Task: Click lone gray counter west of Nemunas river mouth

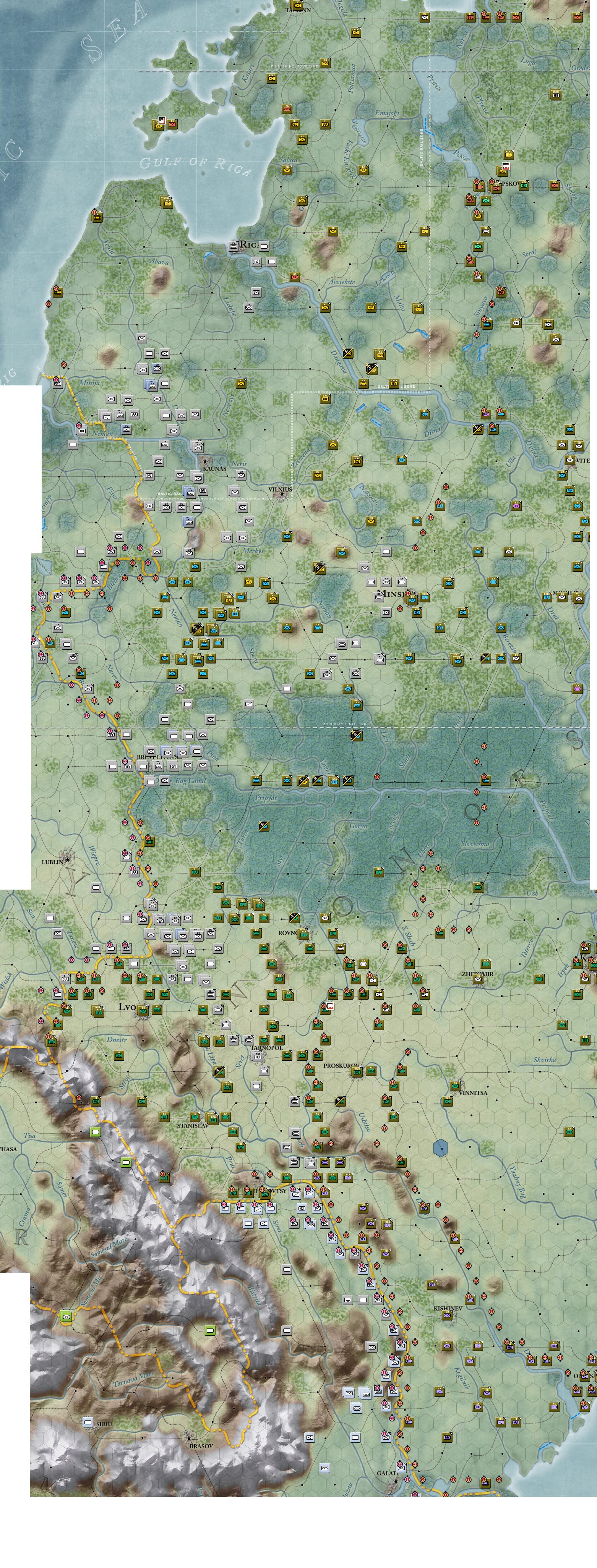Action: [73, 445]
